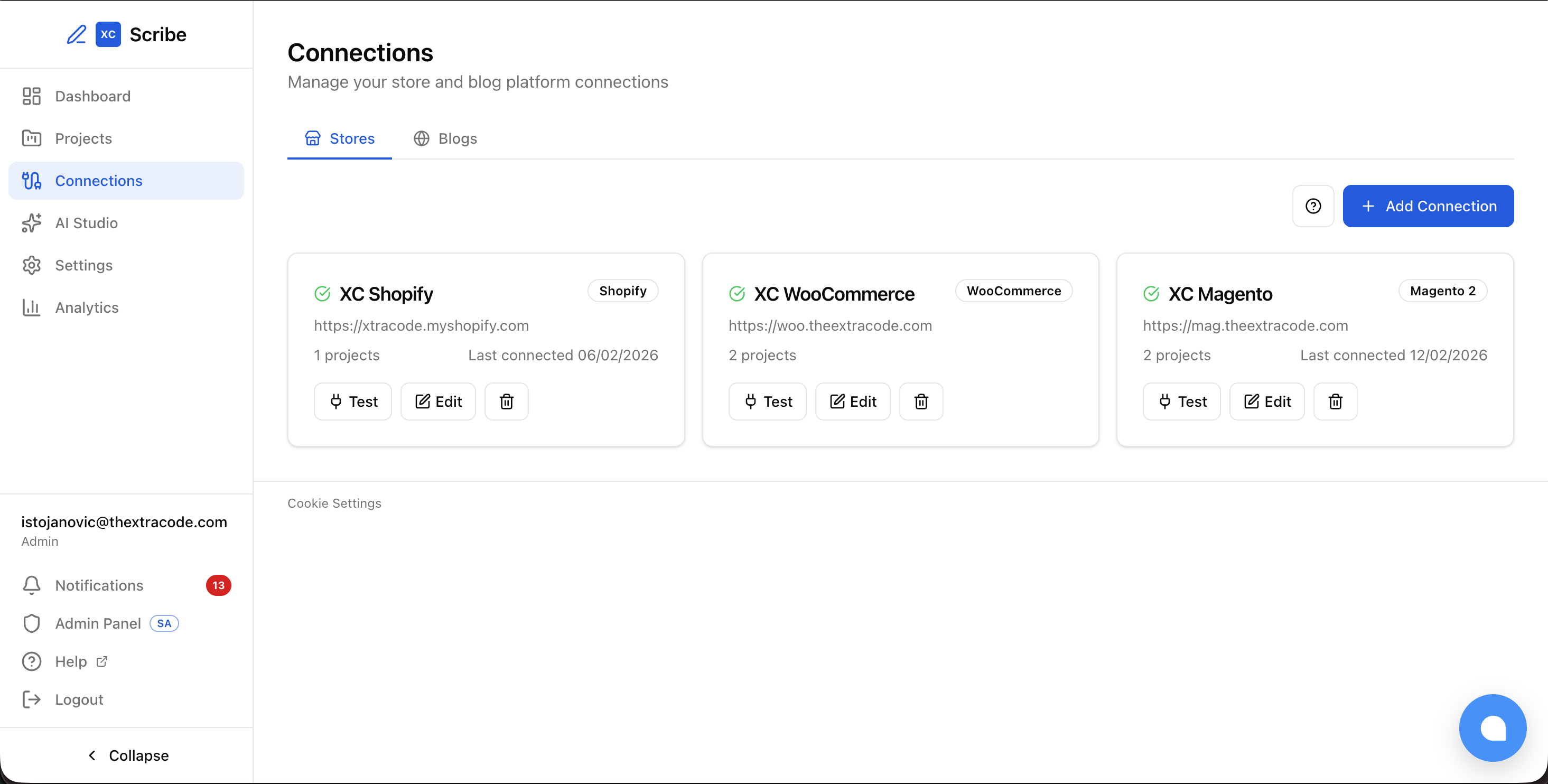This screenshot has height=784, width=1548.
Task: Test the XC Magento connection
Action: (1181, 400)
